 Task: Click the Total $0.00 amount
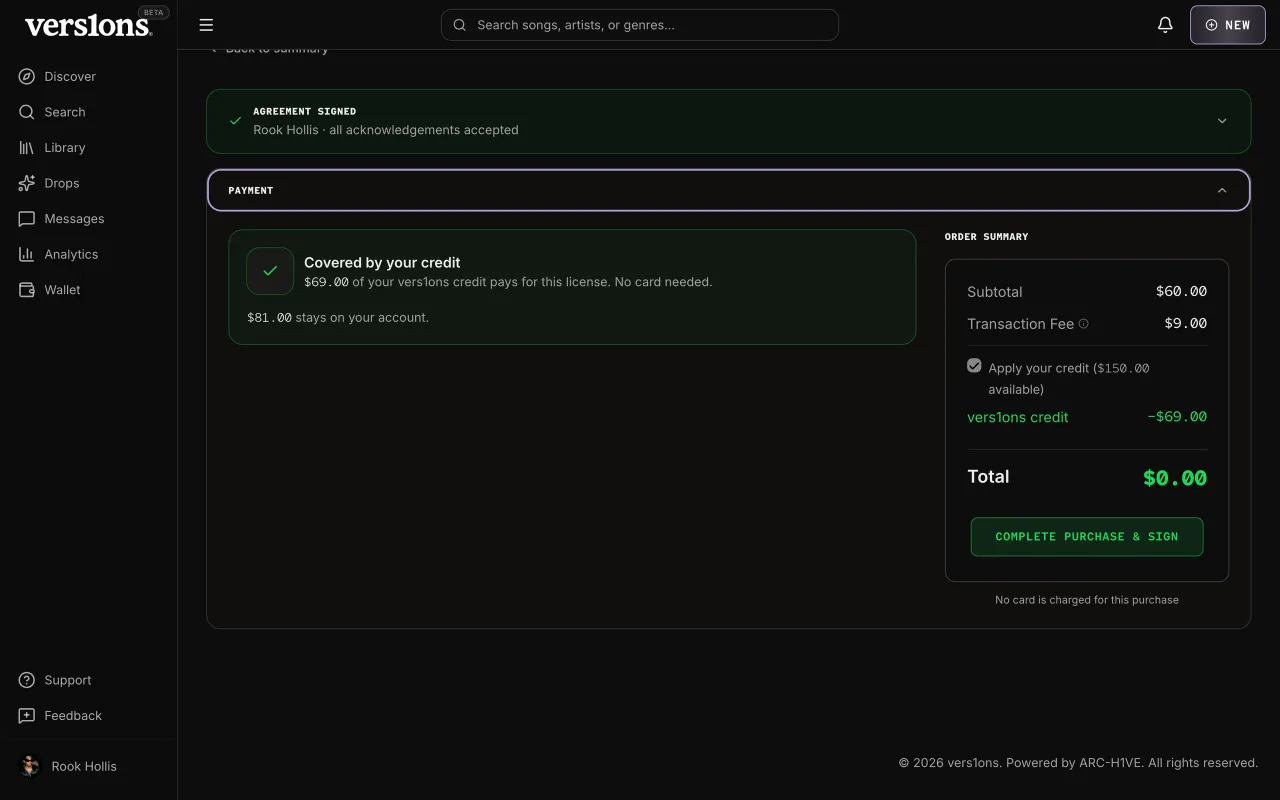tap(1175, 478)
